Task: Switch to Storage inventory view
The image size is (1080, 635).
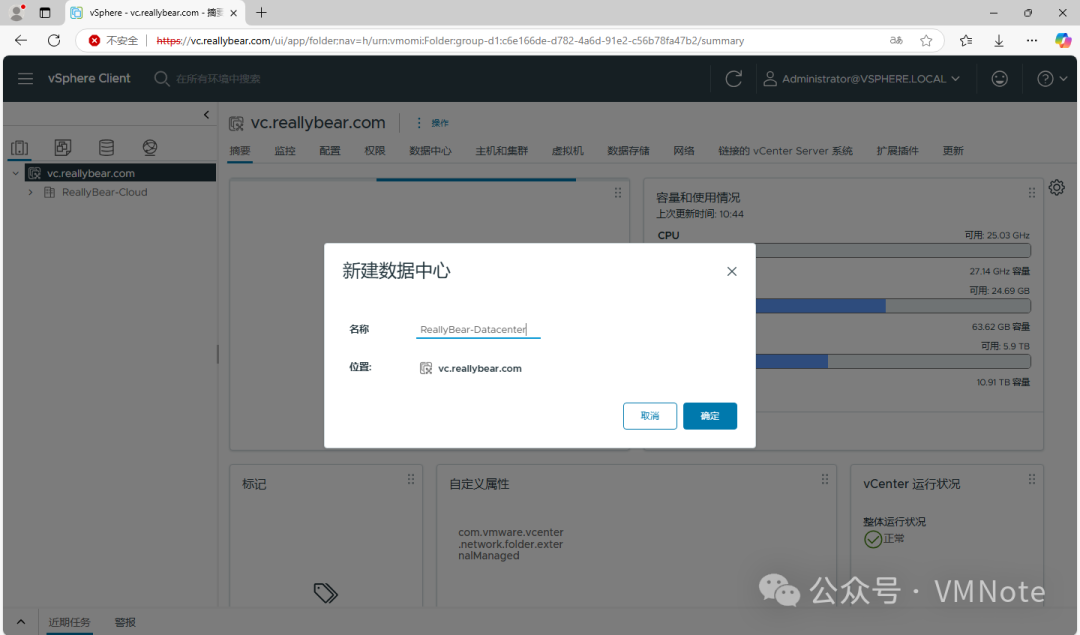Action: (x=106, y=147)
